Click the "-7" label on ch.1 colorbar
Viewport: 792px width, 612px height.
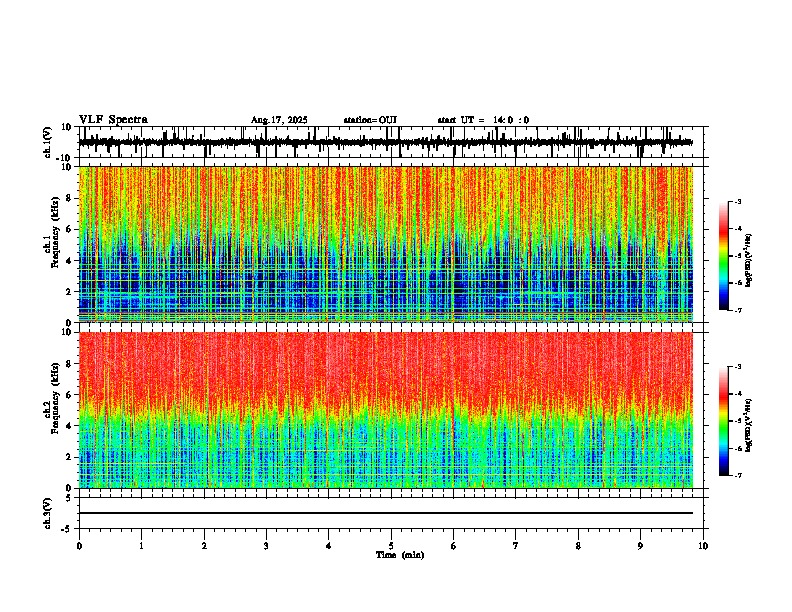737,310
